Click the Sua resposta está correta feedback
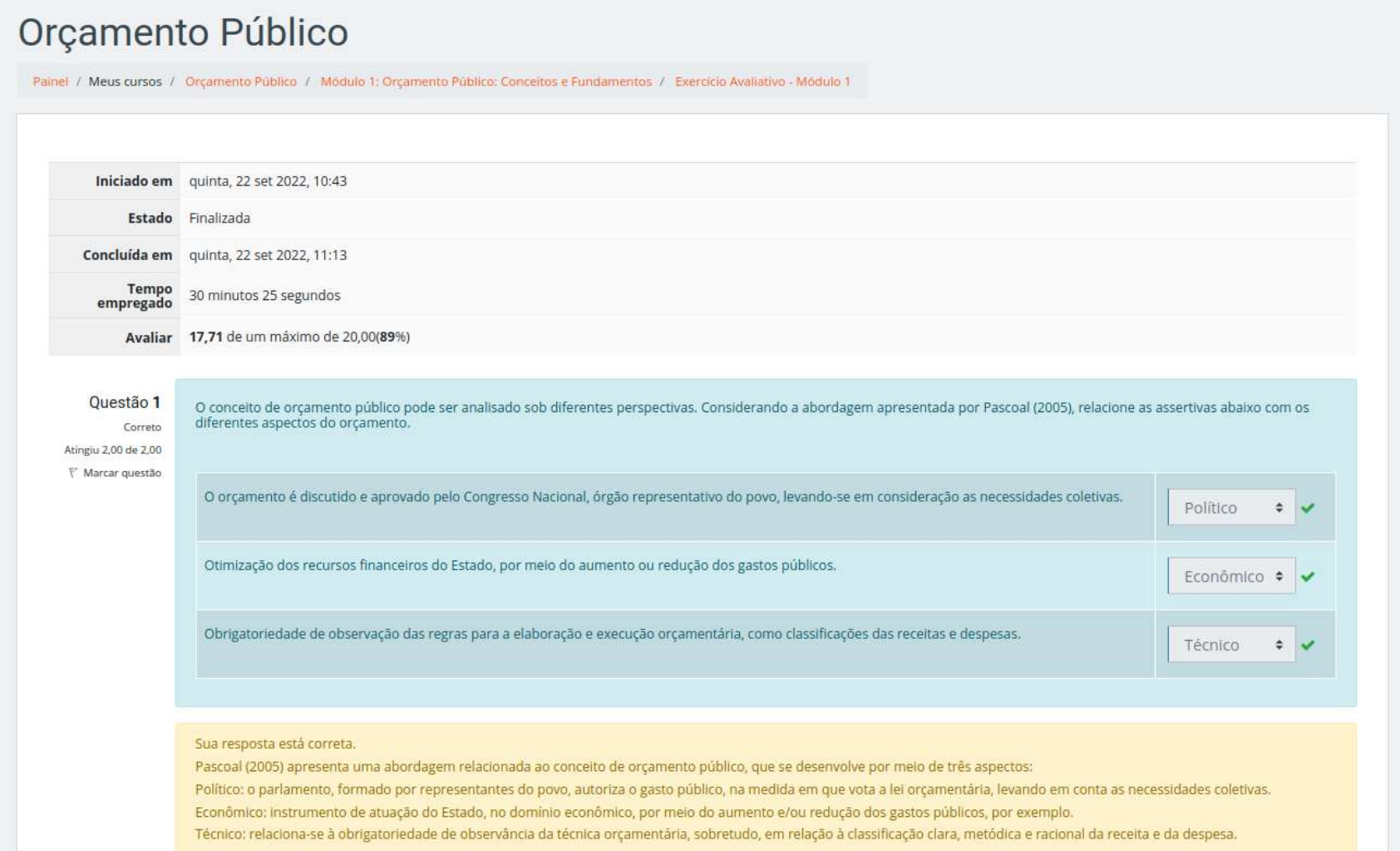Screen dimensions: 1400x851 click(275, 744)
